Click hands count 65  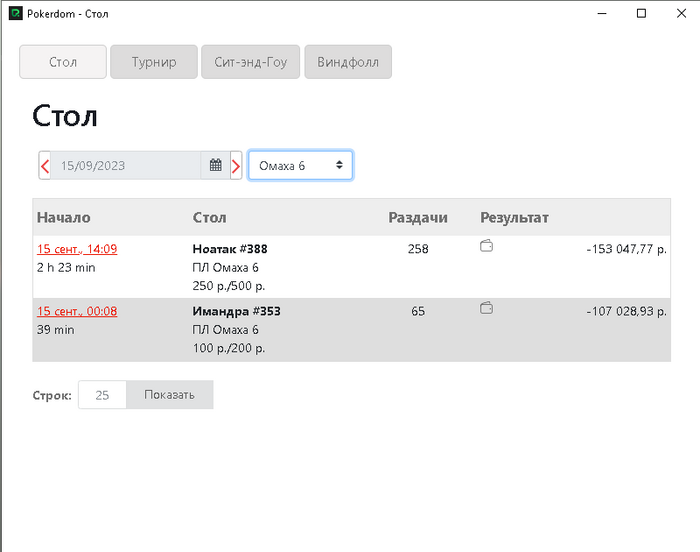[418, 311]
